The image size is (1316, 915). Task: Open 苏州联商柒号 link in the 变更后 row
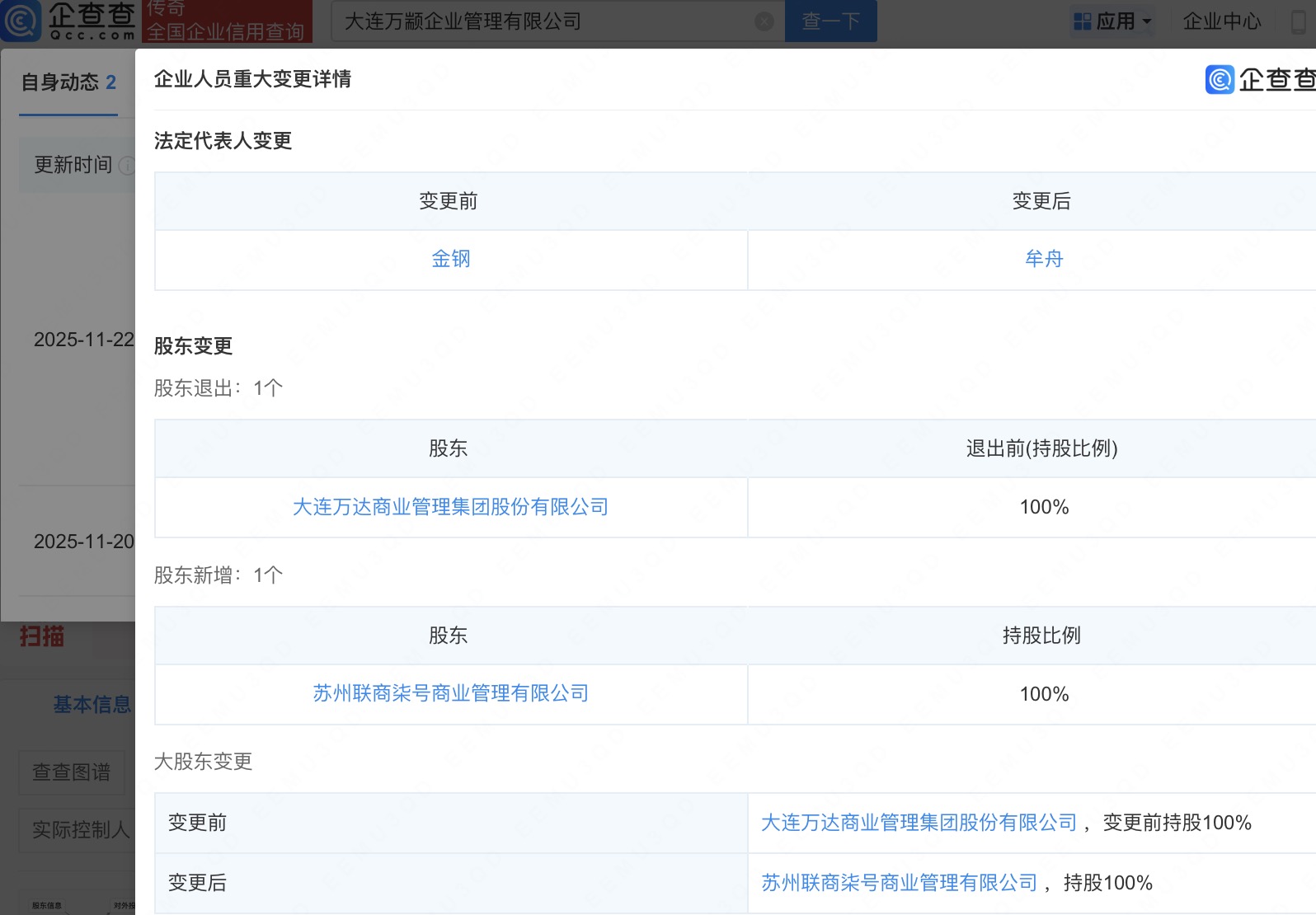[x=899, y=883]
